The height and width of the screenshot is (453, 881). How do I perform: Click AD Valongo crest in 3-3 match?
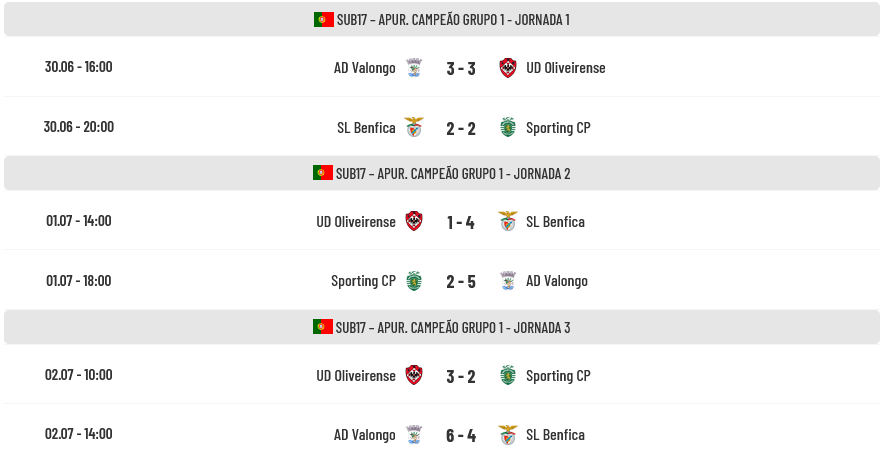pos(414,67)
